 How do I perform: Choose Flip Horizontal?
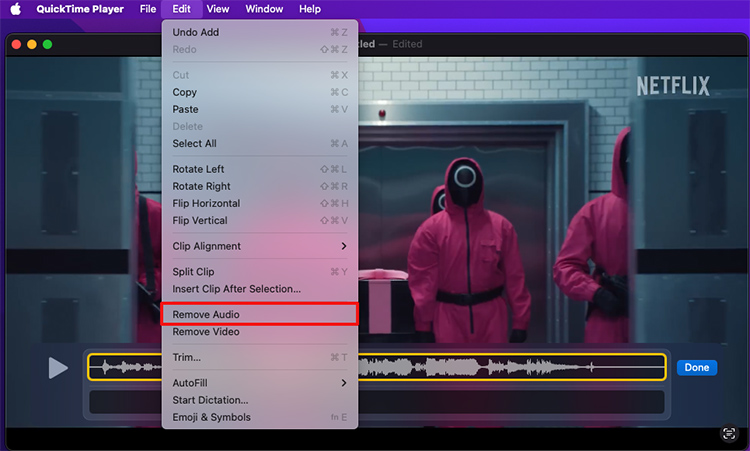click(x=260, y=204)
